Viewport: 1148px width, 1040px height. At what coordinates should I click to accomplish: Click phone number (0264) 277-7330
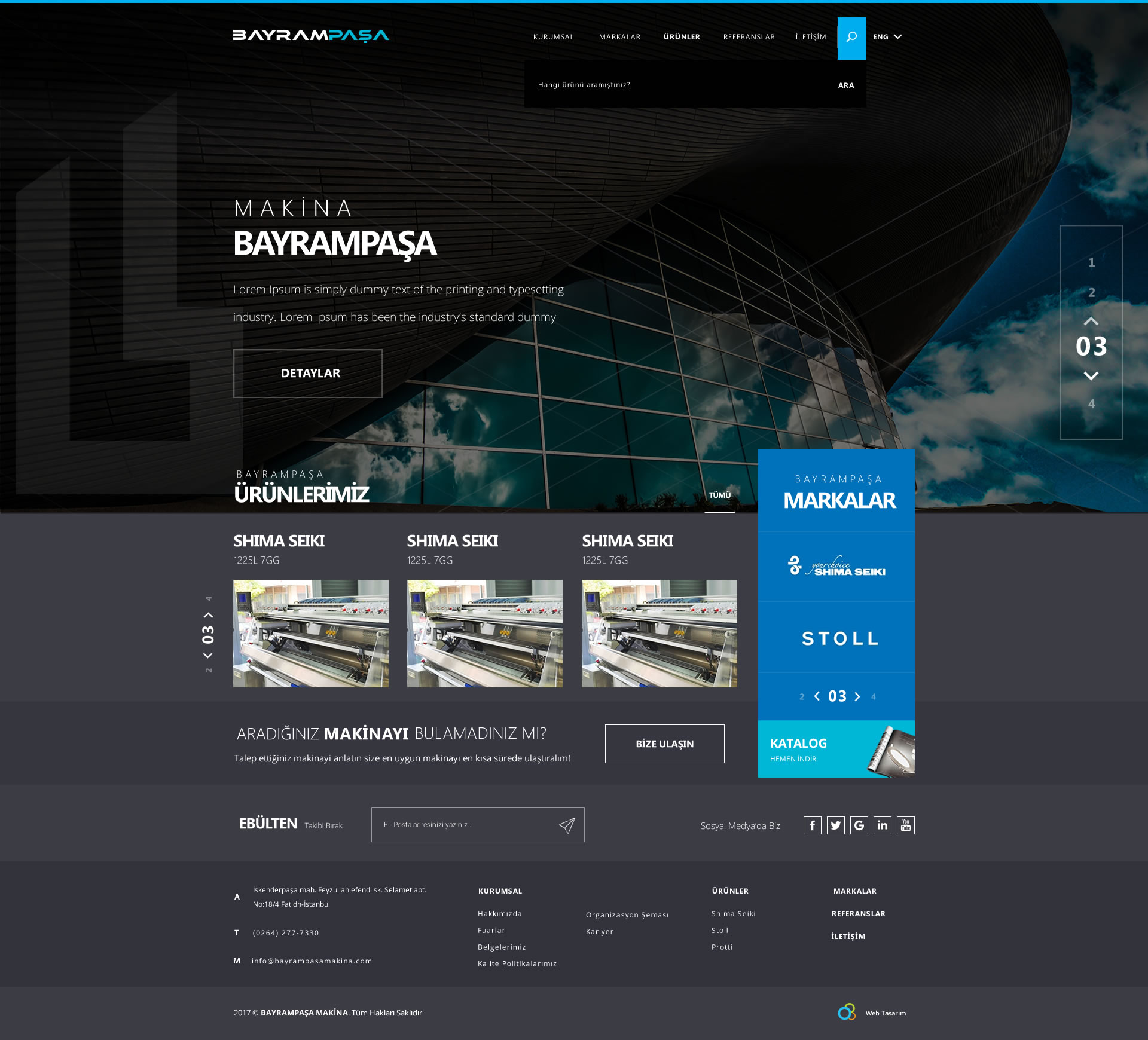(x=286, y=933)
